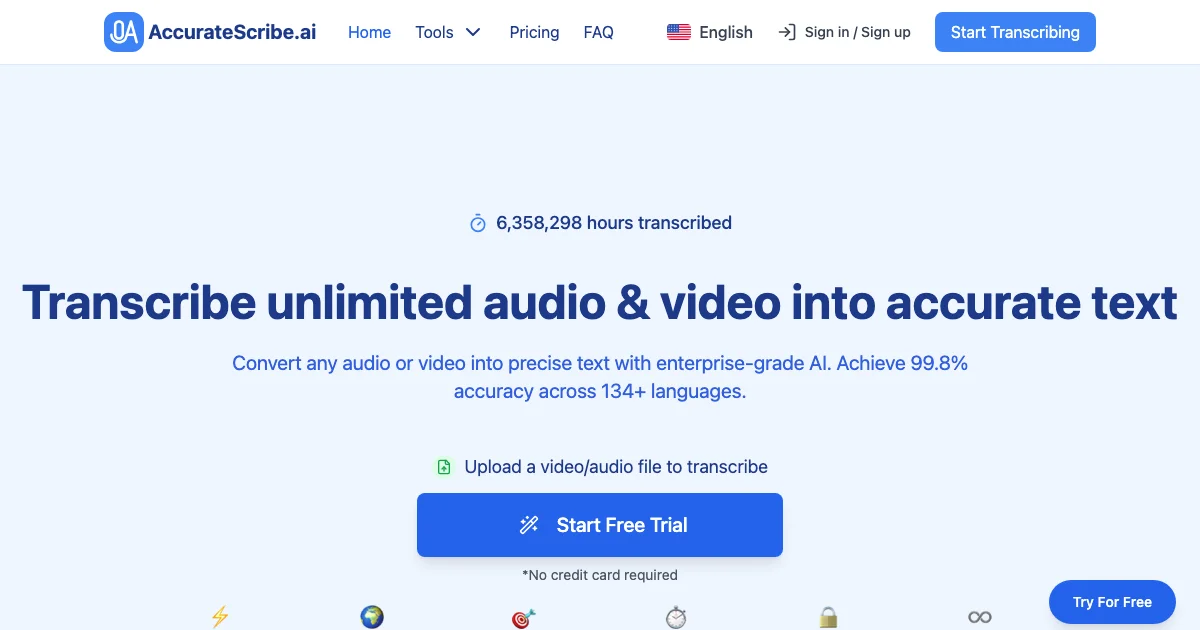Screen dimensions: 1200x630
Task: Click the main headline about transcribing audio
Action: 600,303
